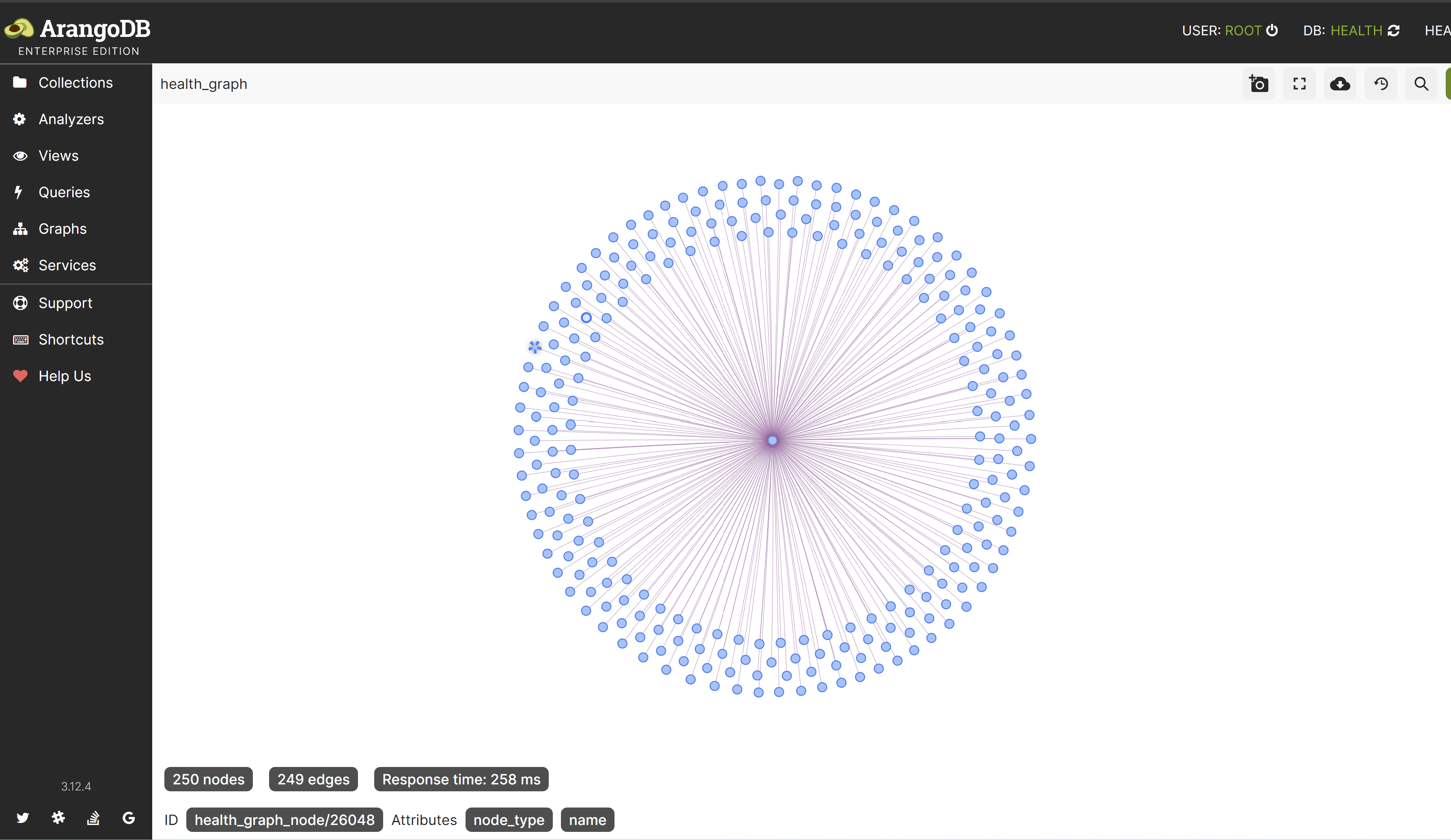
Task: Take a screenshot with the camera icon
Action: pos(1258,84)
